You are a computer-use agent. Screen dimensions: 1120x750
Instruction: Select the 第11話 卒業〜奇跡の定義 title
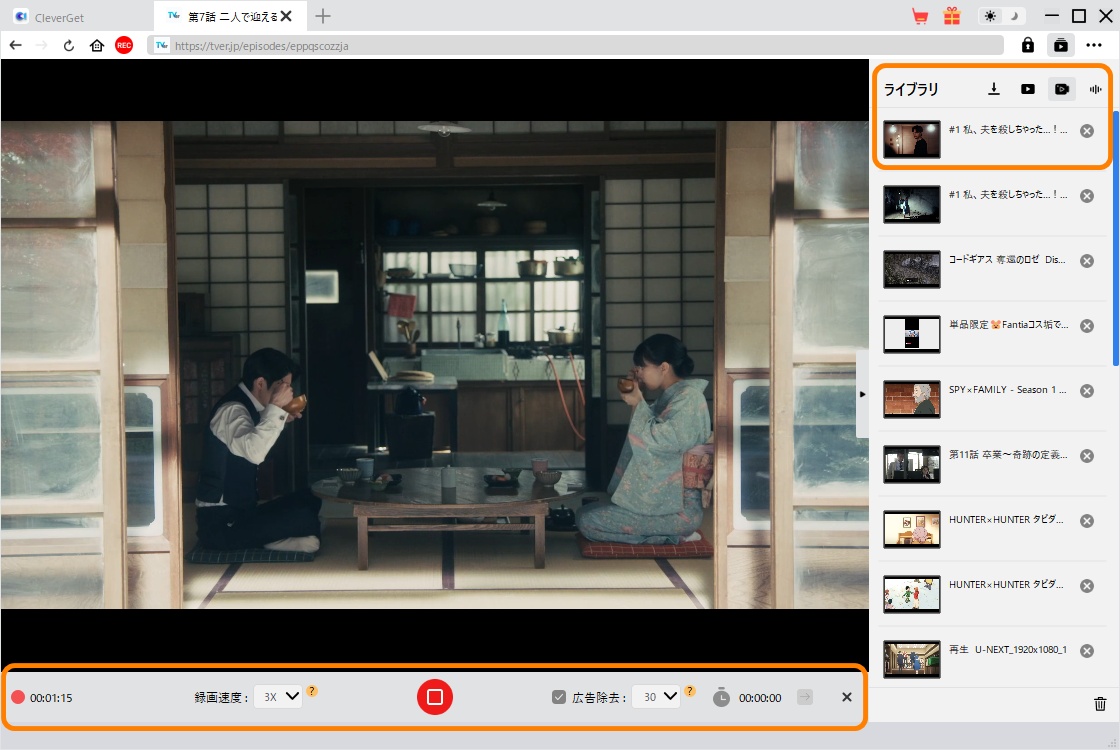pos(1008,454)
